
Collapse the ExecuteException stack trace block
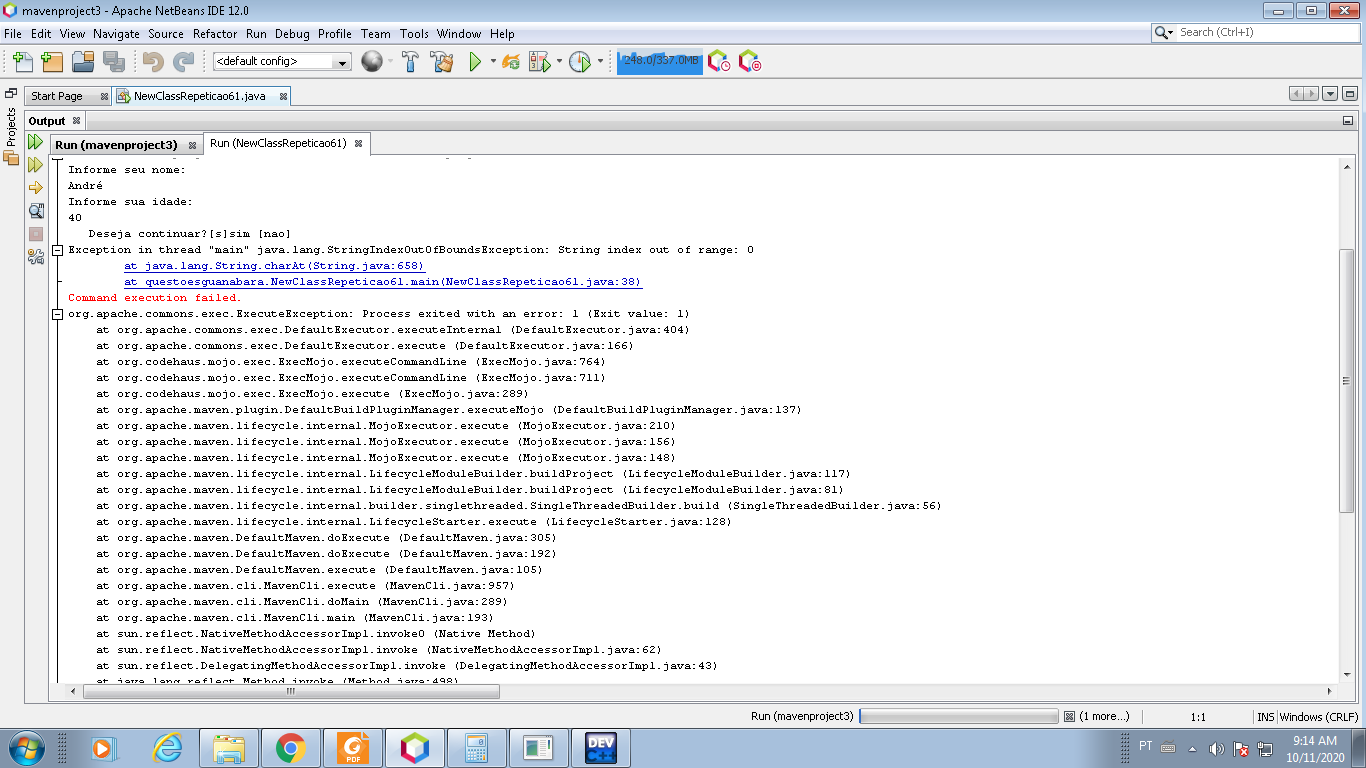(57, 314)
